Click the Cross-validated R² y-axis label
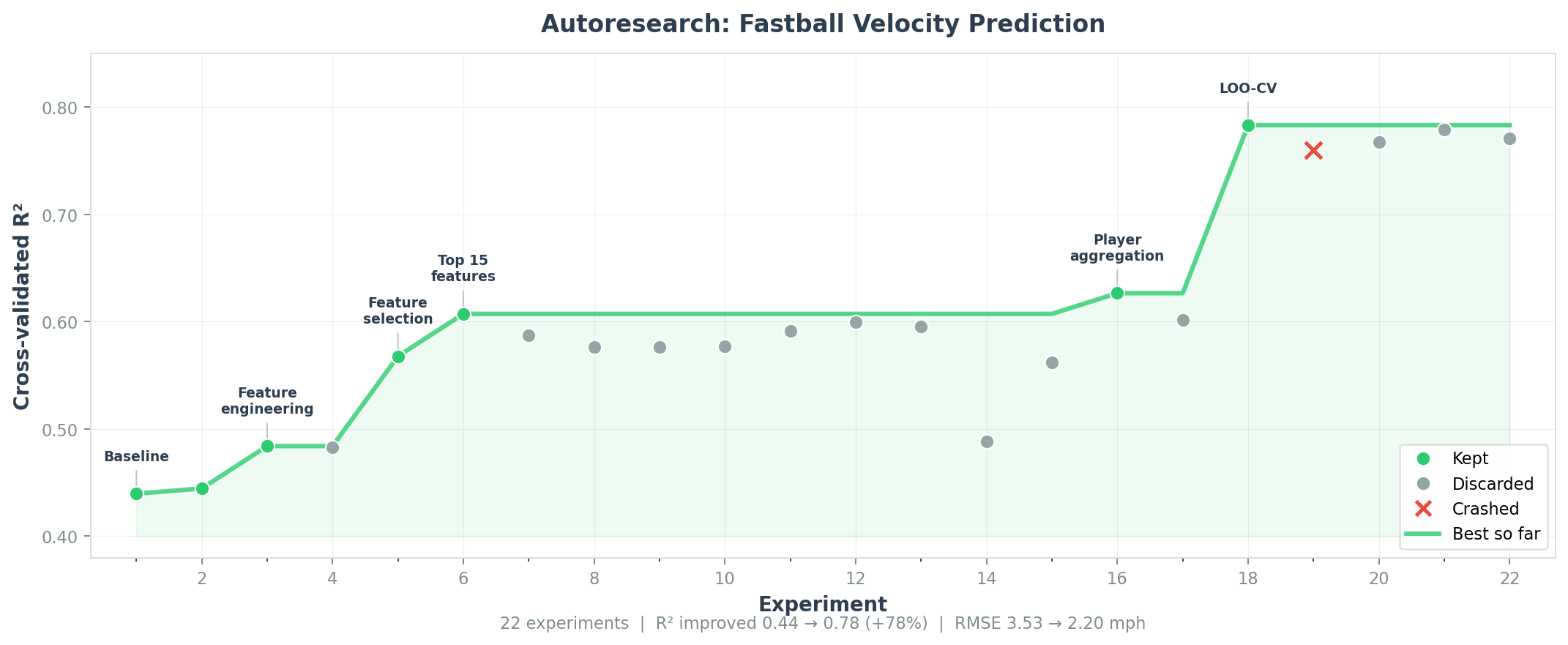Screen dimensions: 1568x645 [22, 306]
